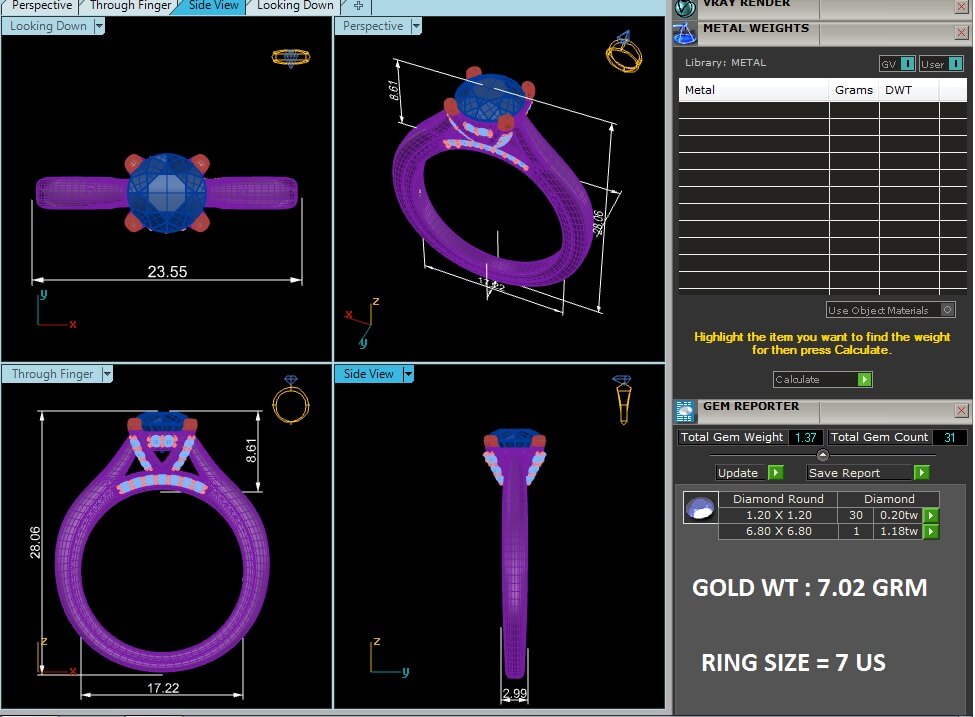The image size is (975, 717).
Task: Open the Looking Down viewport dropdown
Action: click(x=99, y=27)
